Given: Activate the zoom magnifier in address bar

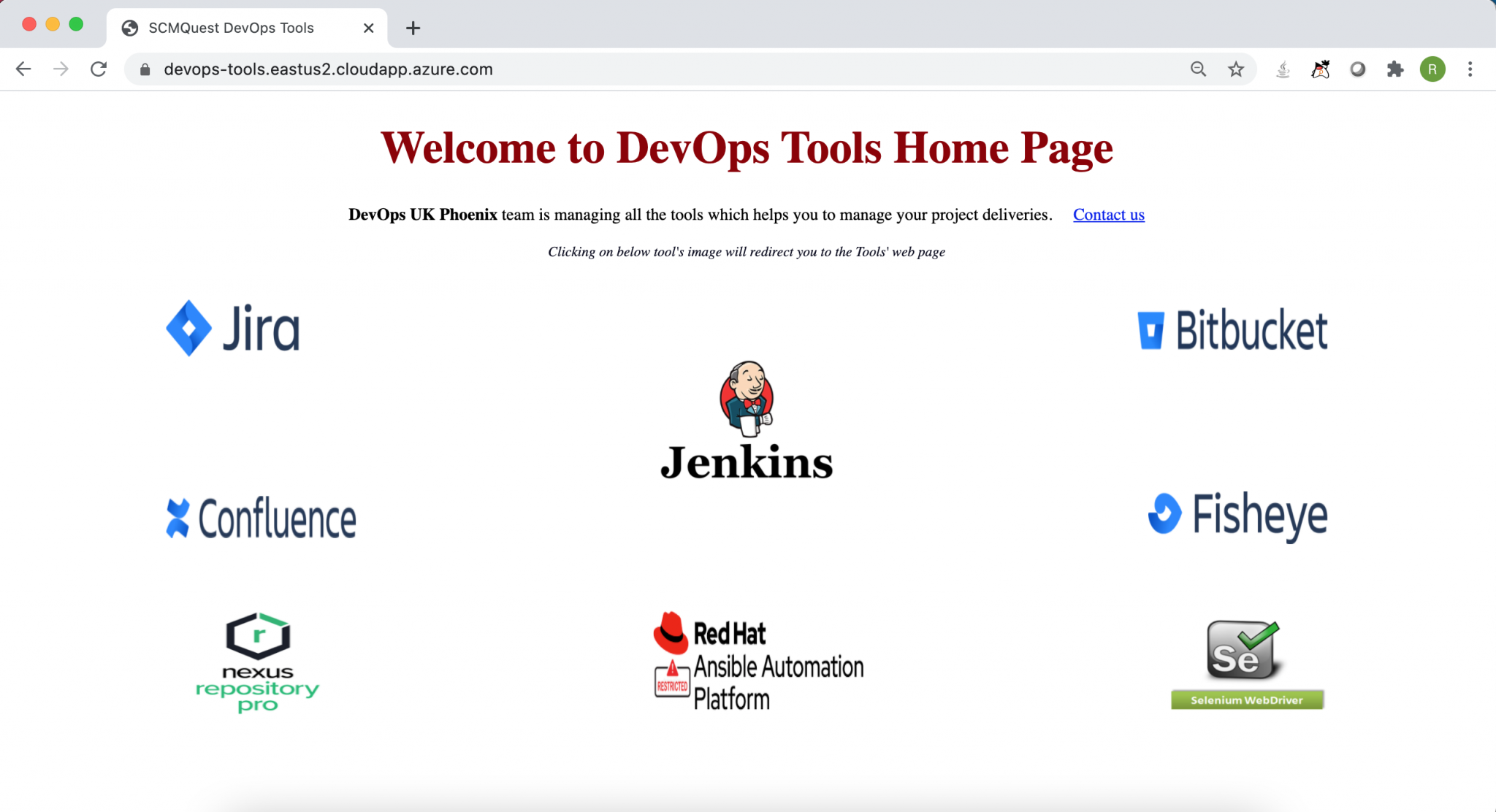Looking at the screenshot, I should pyautogui.click(x=1198, y=69).
